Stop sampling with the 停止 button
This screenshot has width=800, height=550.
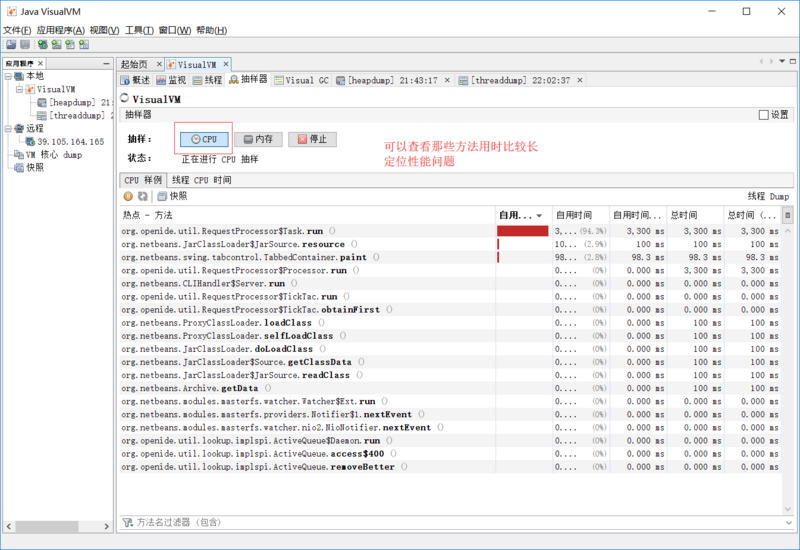[312, 139]
